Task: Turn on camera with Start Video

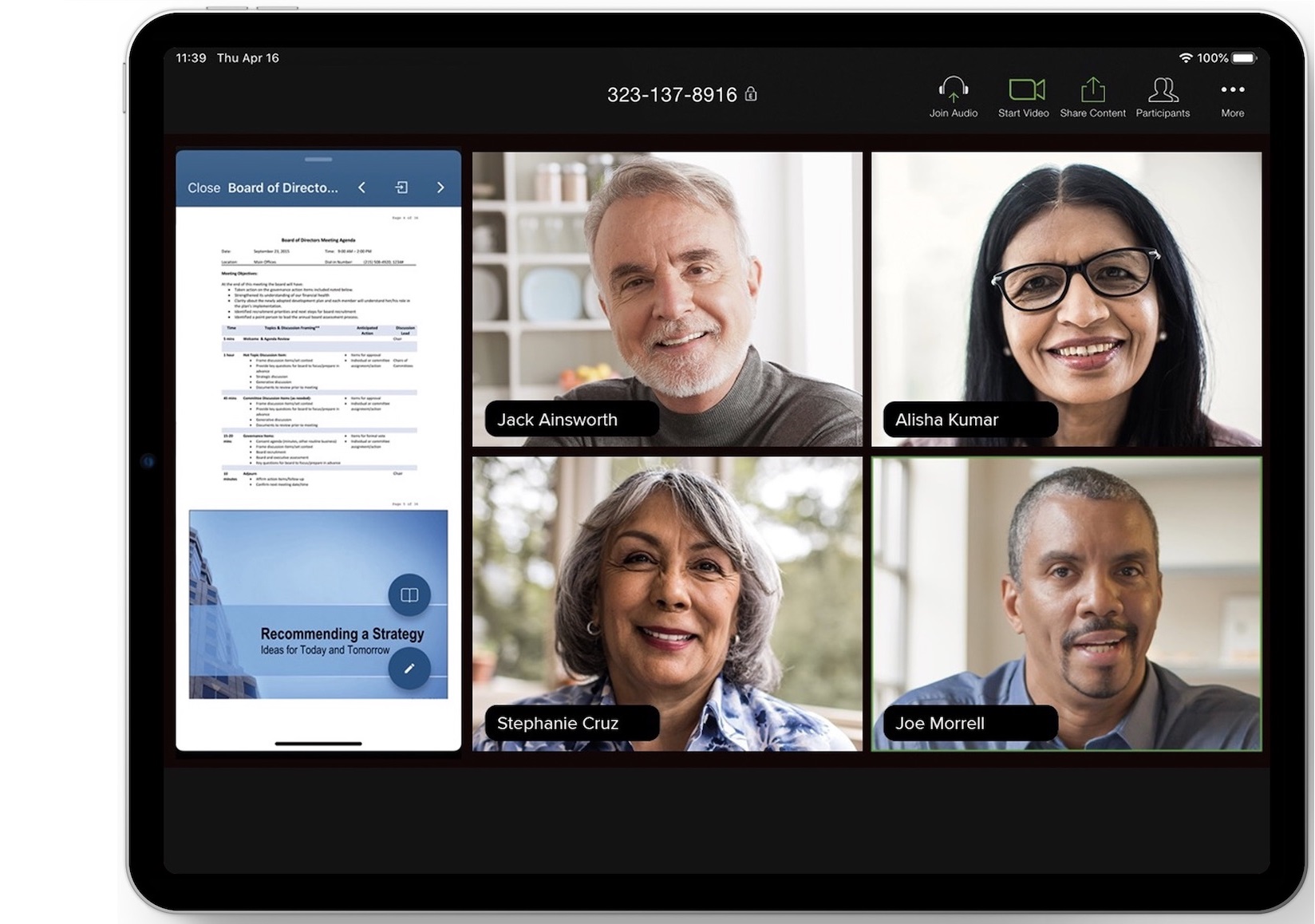Action: (1025, 90)
